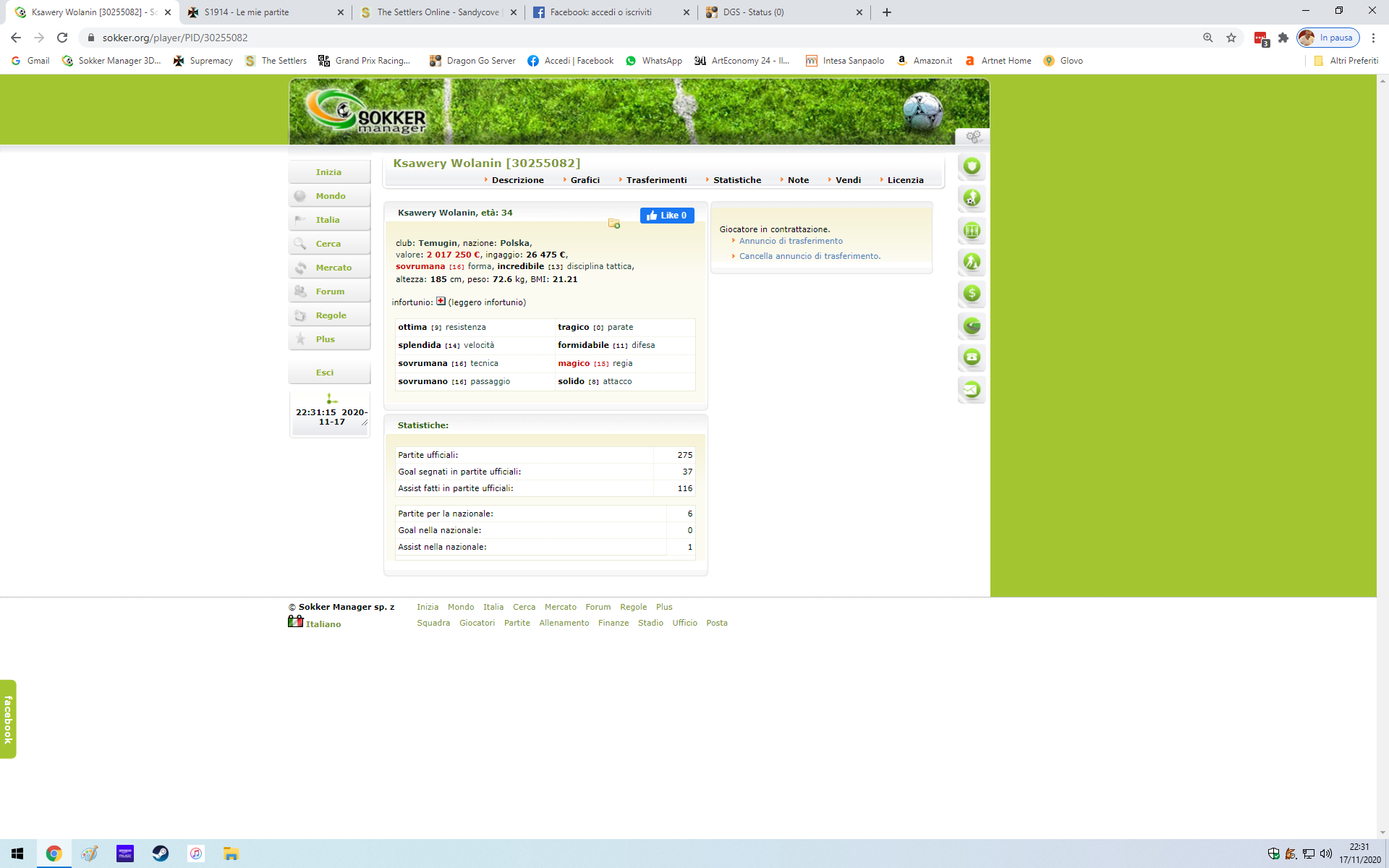This screenshot has height=868, width=1389.
Task: Switch to the Grafici tab
Action: pos(584,180)
